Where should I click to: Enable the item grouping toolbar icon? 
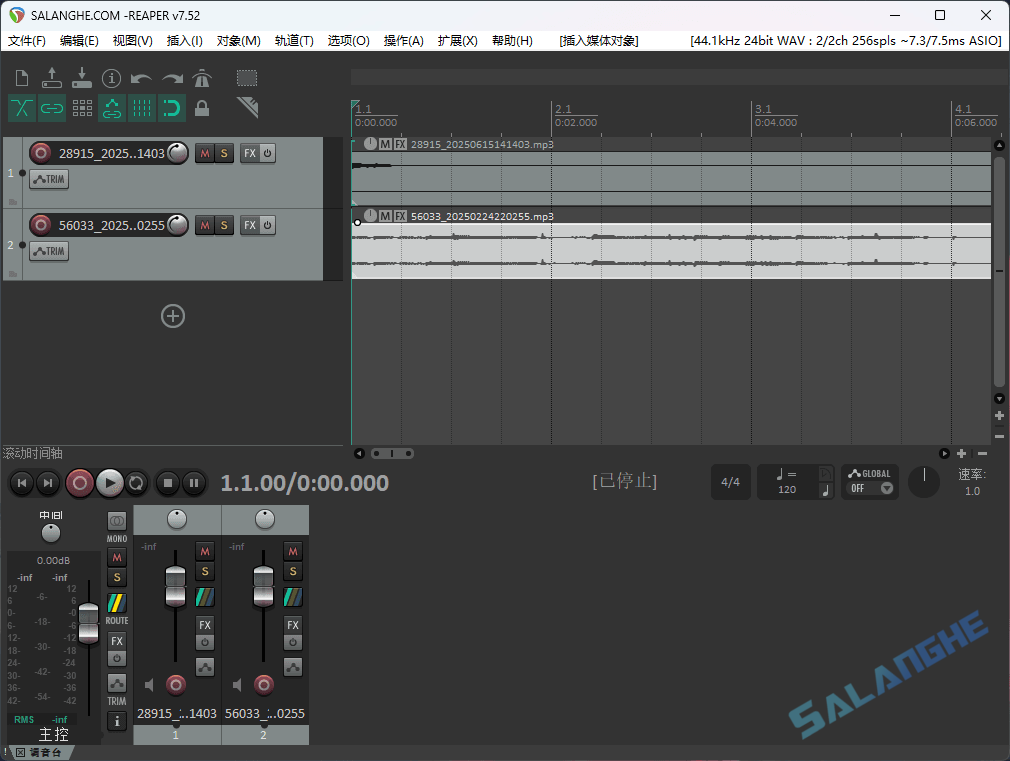[x=51, y=107]
